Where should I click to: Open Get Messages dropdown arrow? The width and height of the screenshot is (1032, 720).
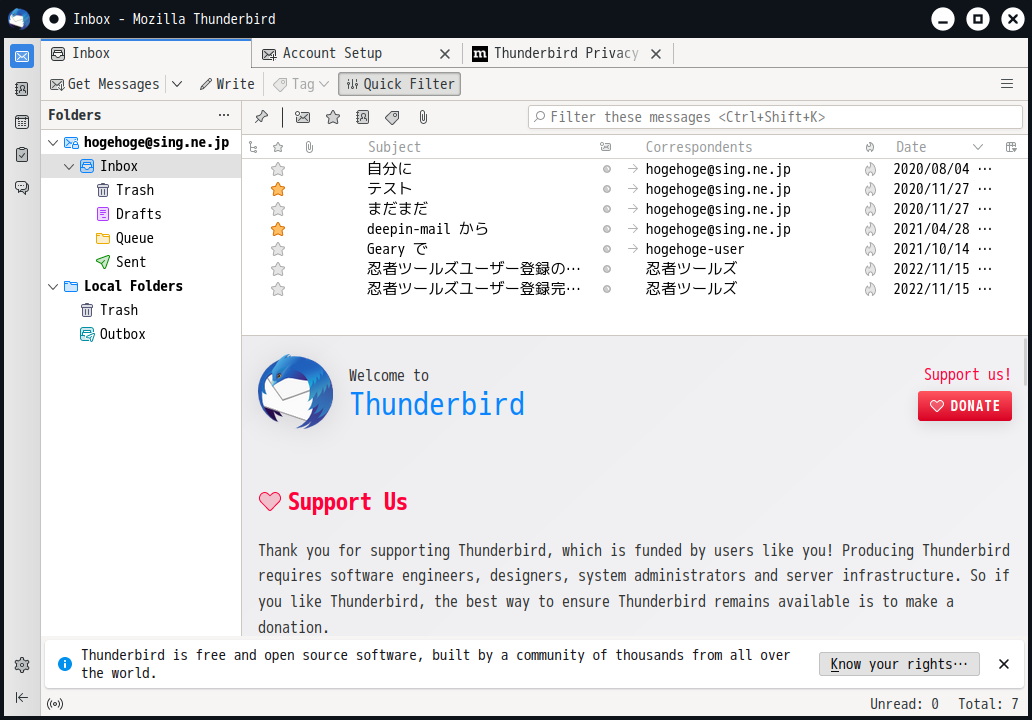pos(177,84)
